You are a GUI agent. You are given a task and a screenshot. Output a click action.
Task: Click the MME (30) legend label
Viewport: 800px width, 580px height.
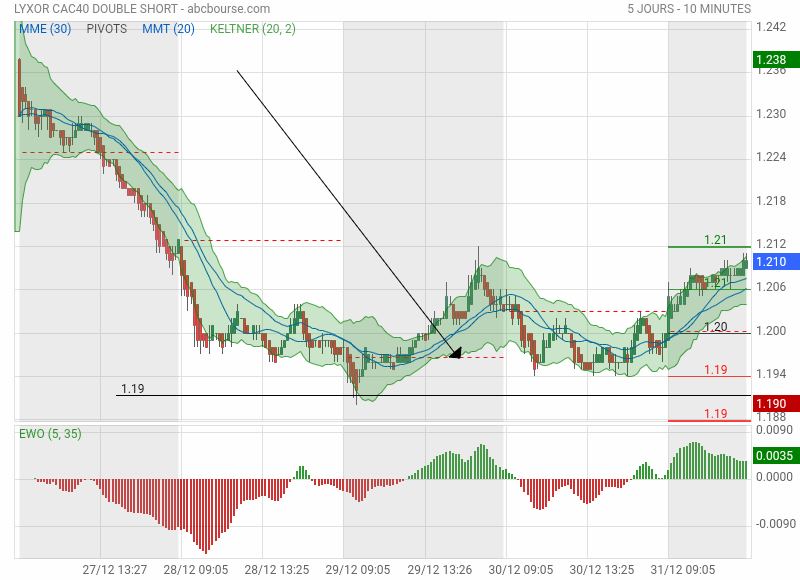coord(45,29)
